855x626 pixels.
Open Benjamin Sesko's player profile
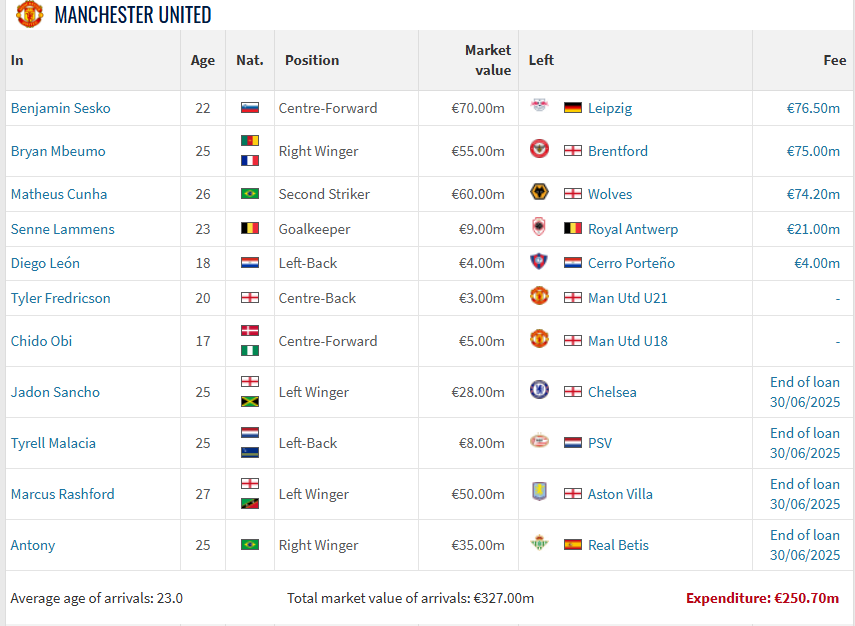61,108
